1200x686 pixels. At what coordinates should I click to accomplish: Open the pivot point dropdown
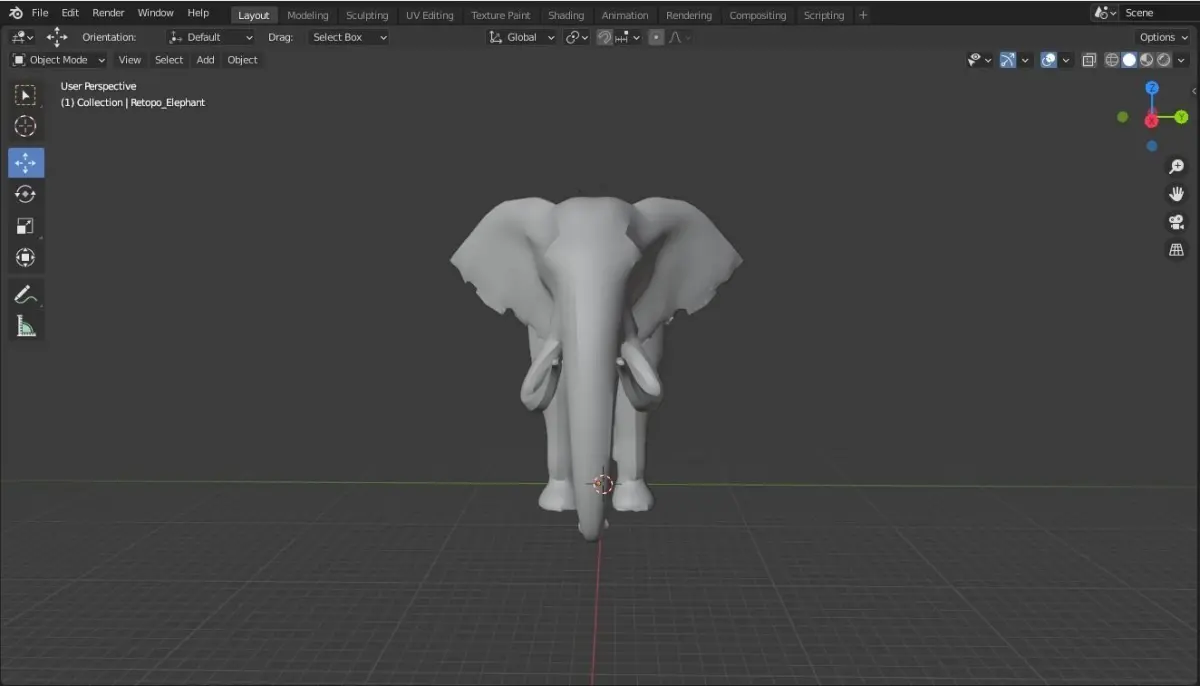tap(577, 37)
